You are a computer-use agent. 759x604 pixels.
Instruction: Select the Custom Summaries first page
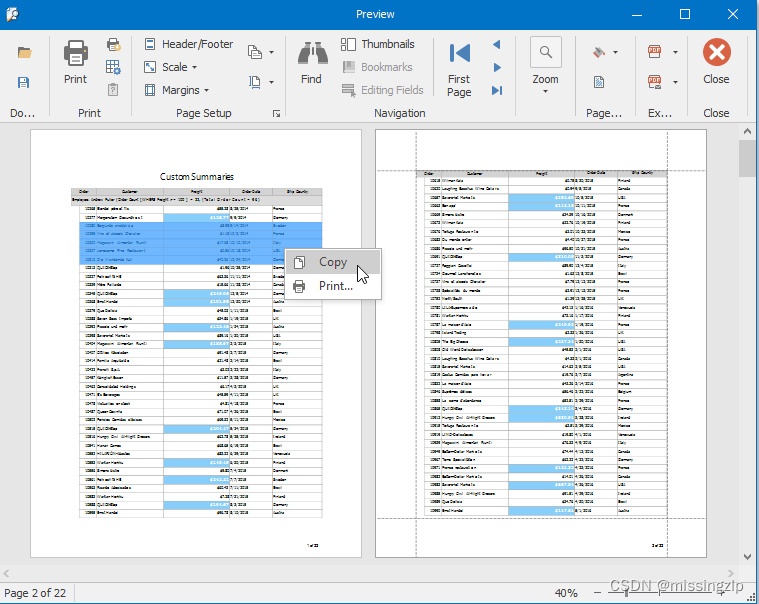pyautogui.click(x=196, y=343)
